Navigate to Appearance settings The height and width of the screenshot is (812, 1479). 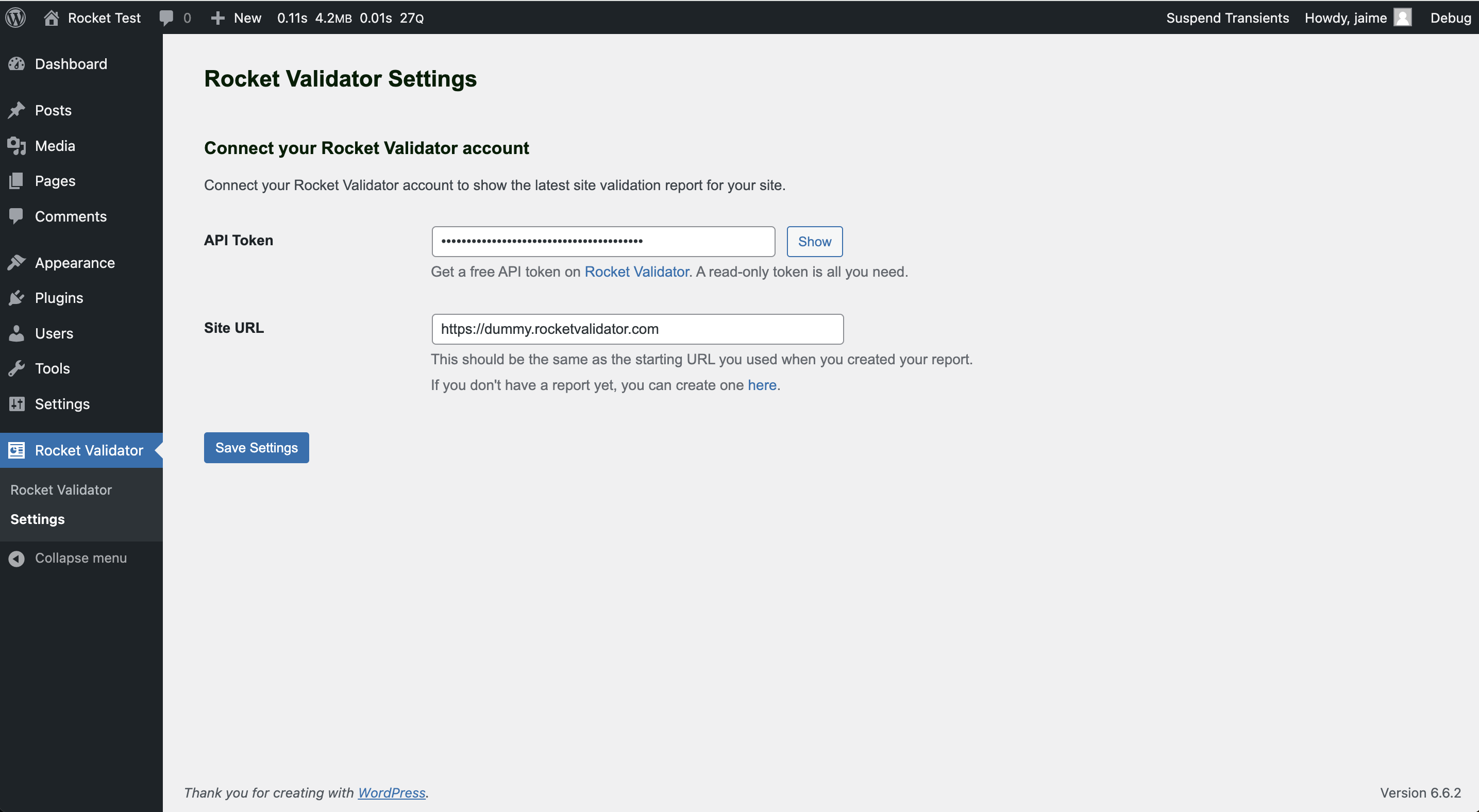(74, 263)
